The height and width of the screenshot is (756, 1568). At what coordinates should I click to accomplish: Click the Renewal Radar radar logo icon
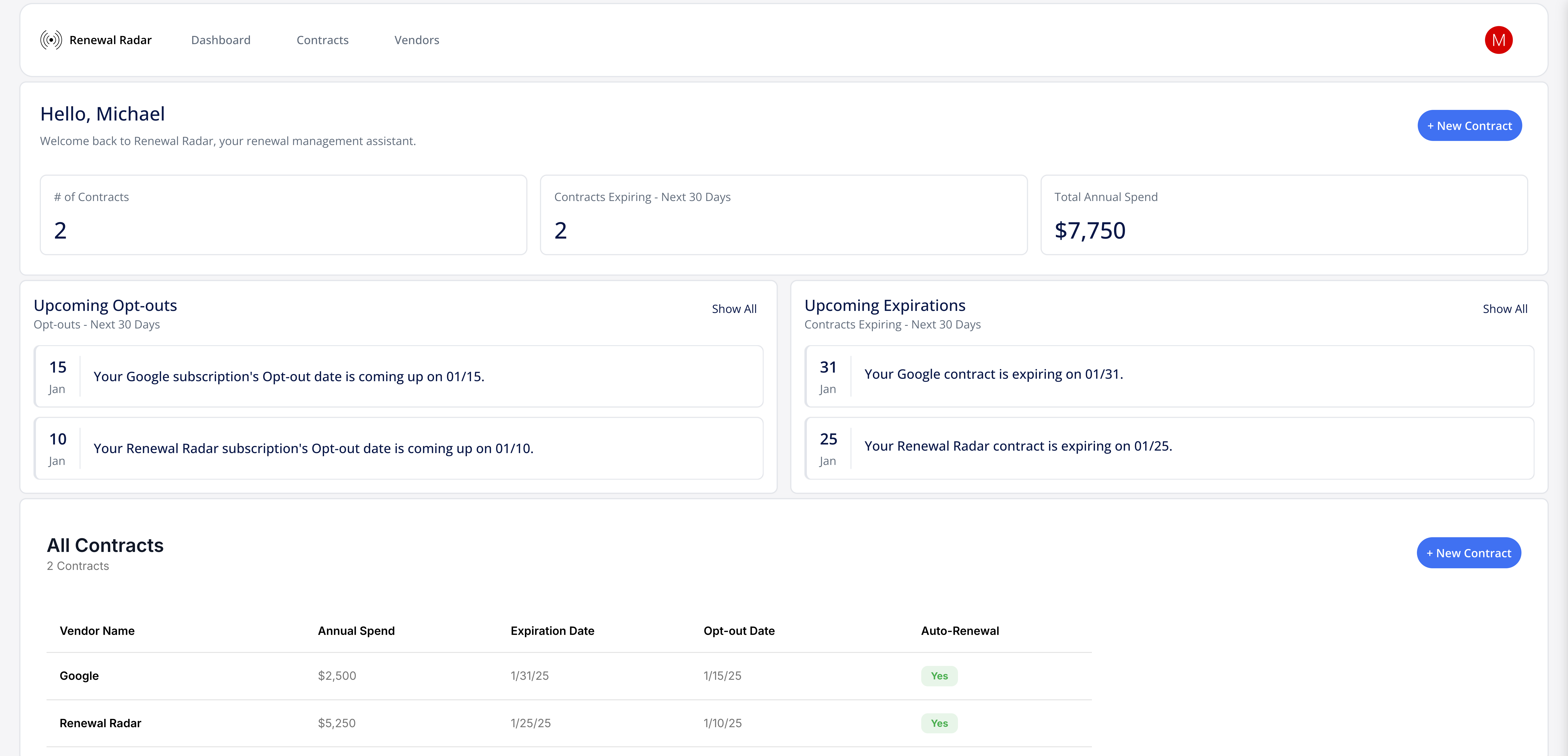tap(51, 40)
